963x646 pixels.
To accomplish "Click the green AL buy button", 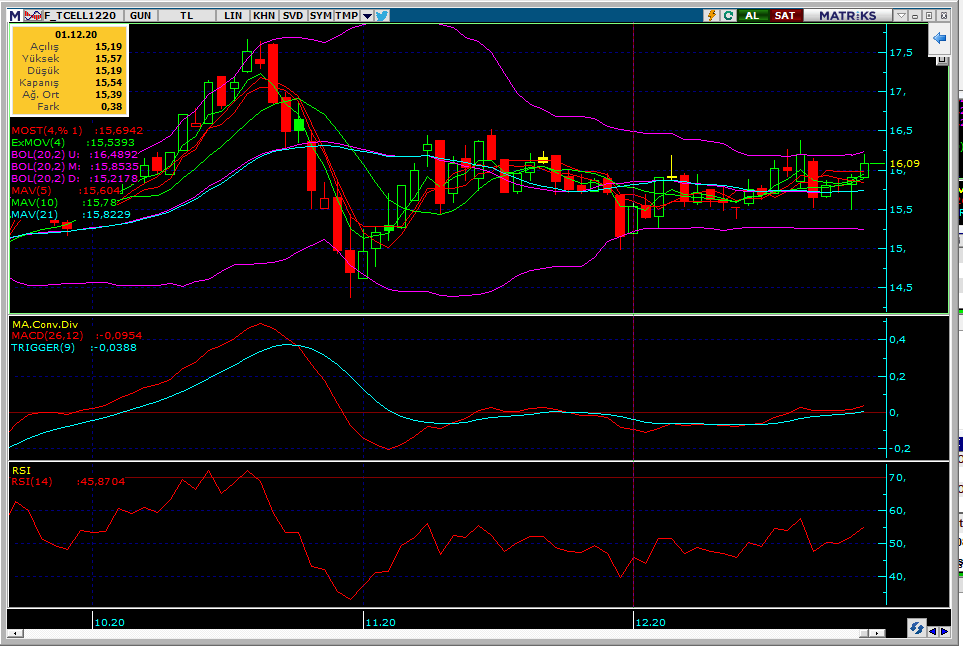I will (x=752, y=15).
